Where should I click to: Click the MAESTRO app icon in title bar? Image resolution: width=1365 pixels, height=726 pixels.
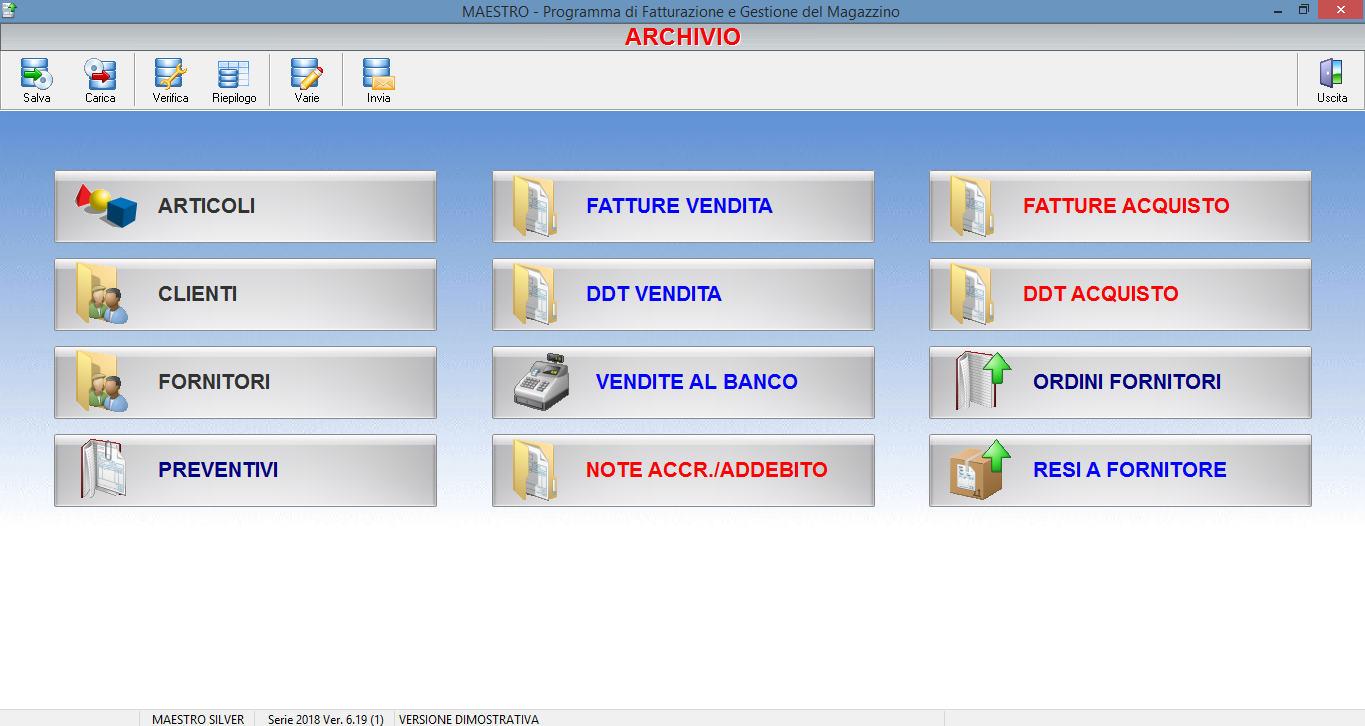click(10, 11)
